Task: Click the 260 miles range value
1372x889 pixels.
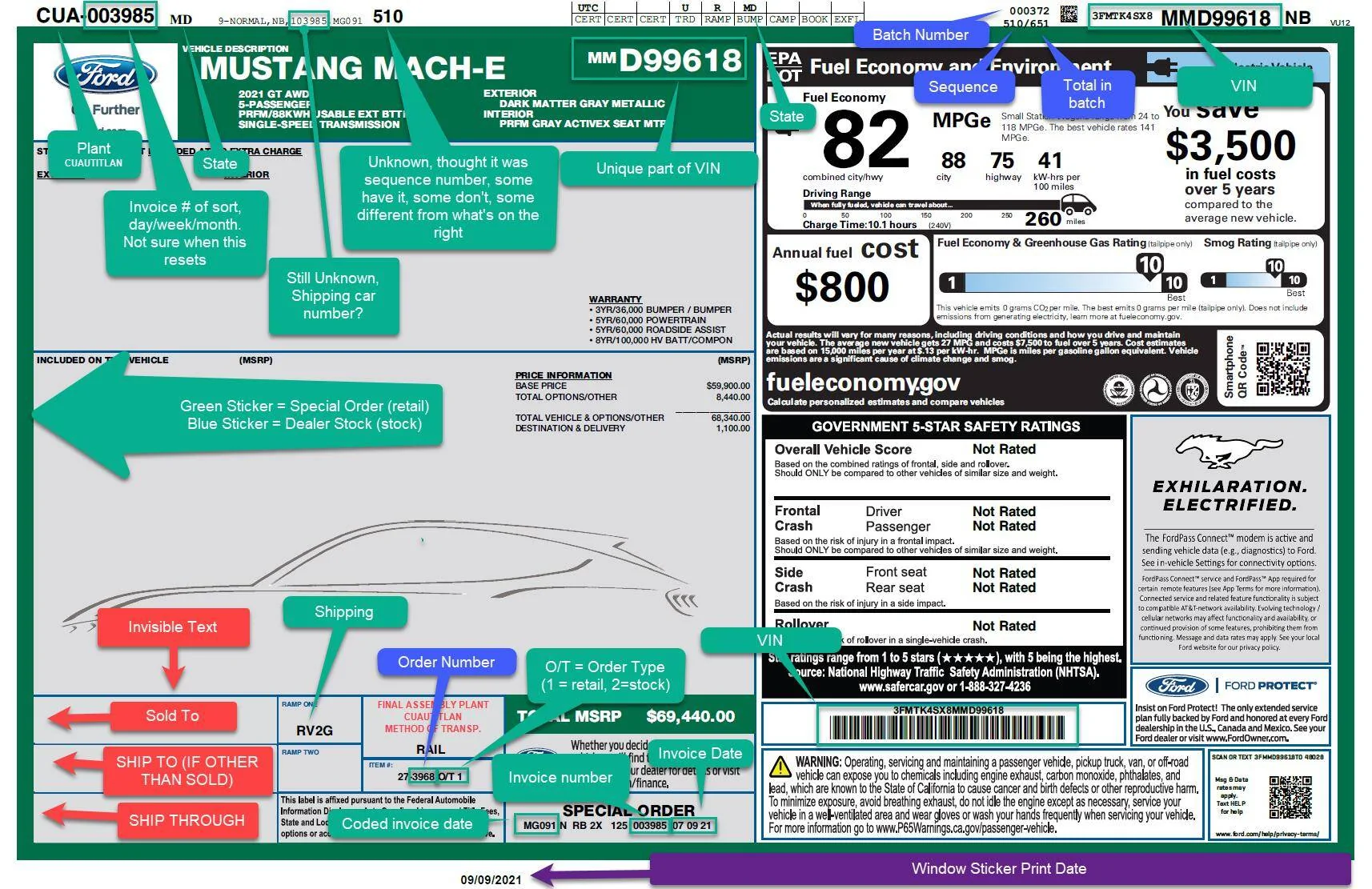Action: (1043, 218)
